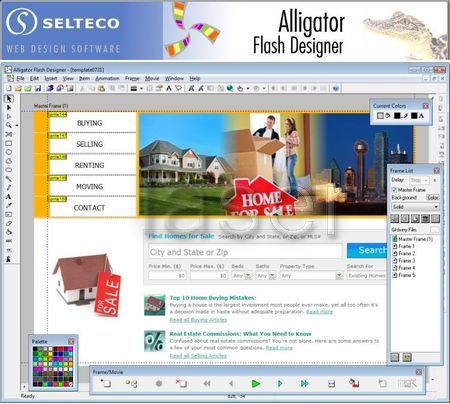Close the Palette panel
The width and height of the screenshot is (450, 404).
[71, 341]
